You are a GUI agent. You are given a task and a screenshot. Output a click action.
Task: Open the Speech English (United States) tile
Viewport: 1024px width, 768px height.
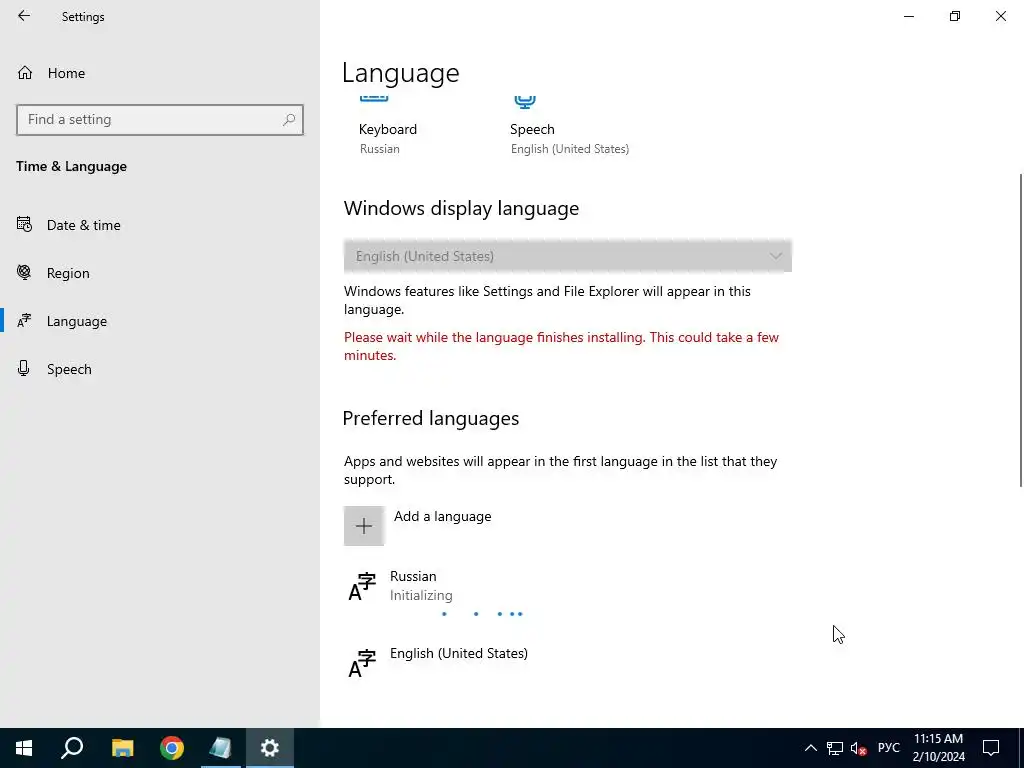tap(569, 128)
